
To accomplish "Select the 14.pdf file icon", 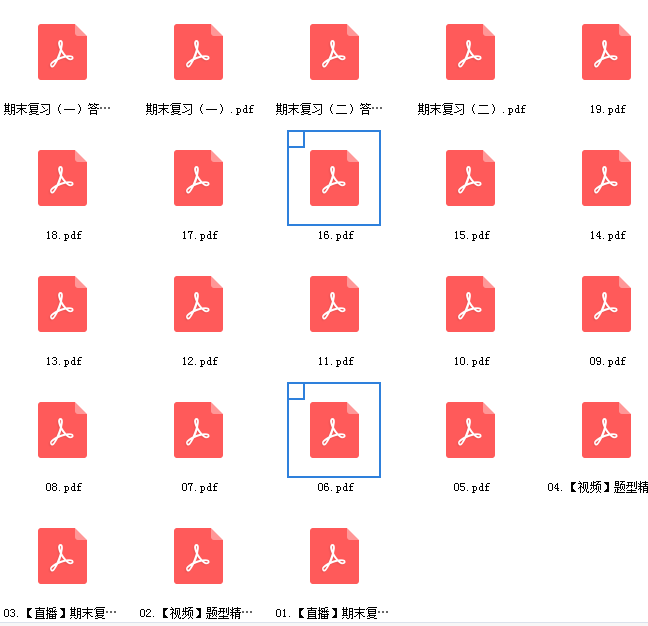I will pyautogui.click(x=606, y=178).
